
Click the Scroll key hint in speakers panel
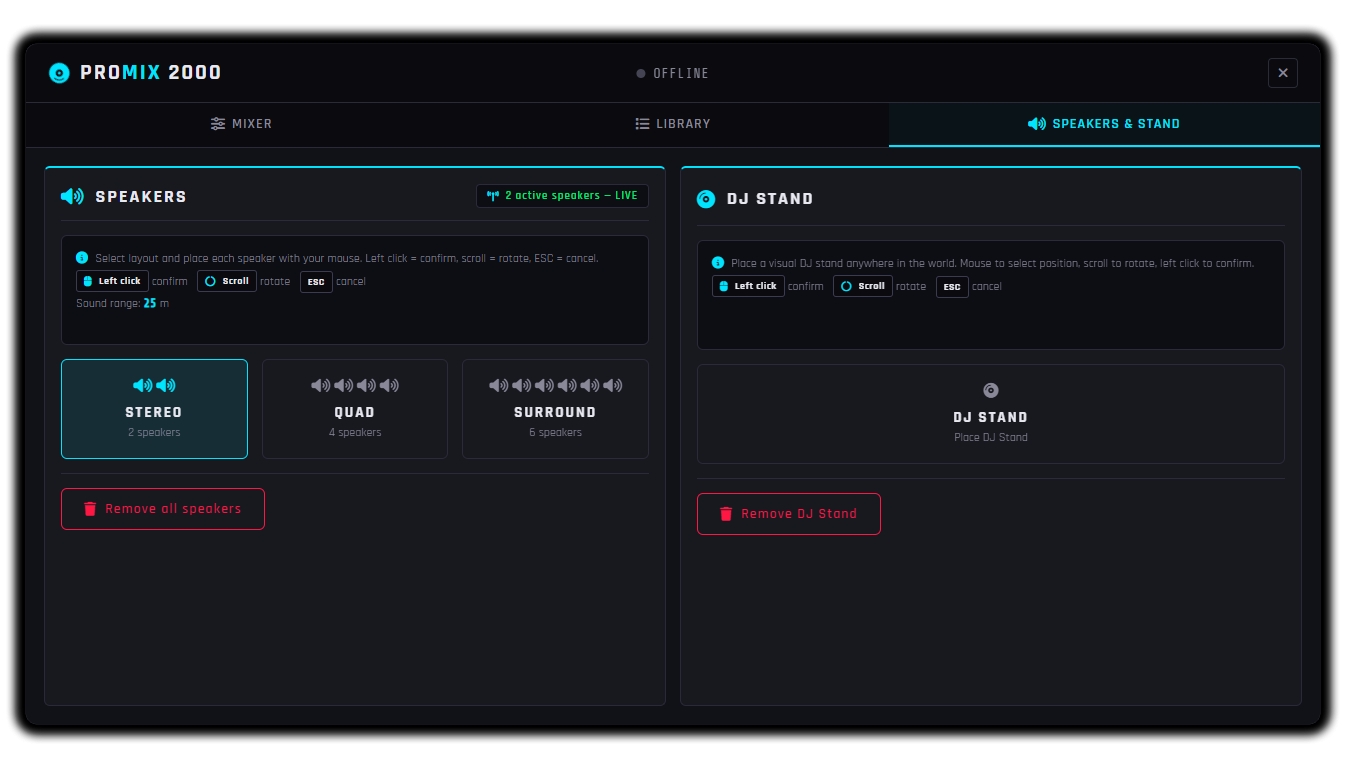tap(227, 281)
